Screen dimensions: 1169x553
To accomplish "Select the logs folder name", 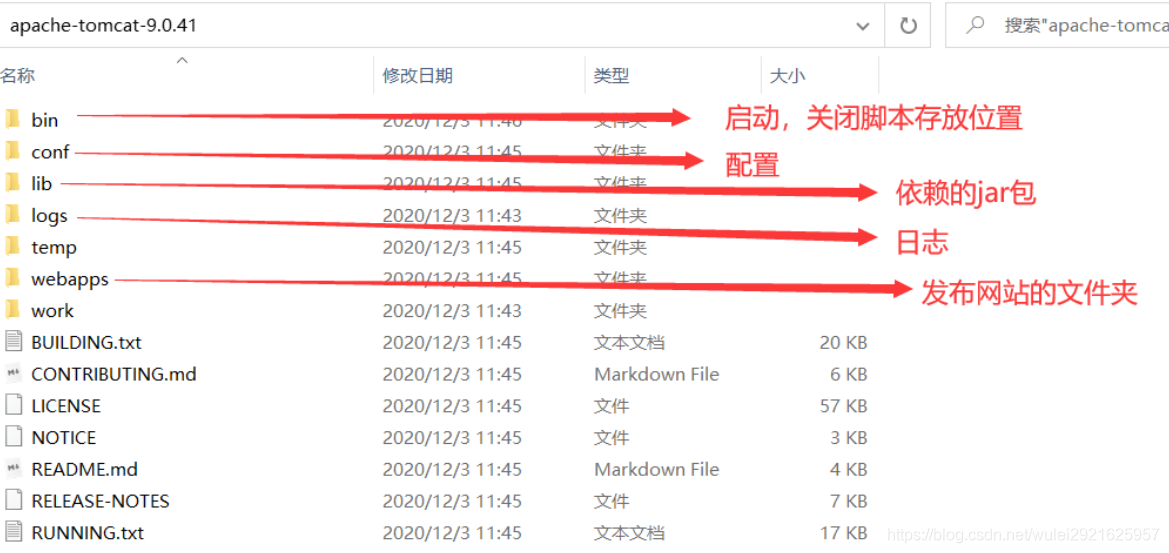I will pyautogui.click(x=49, y=216).
